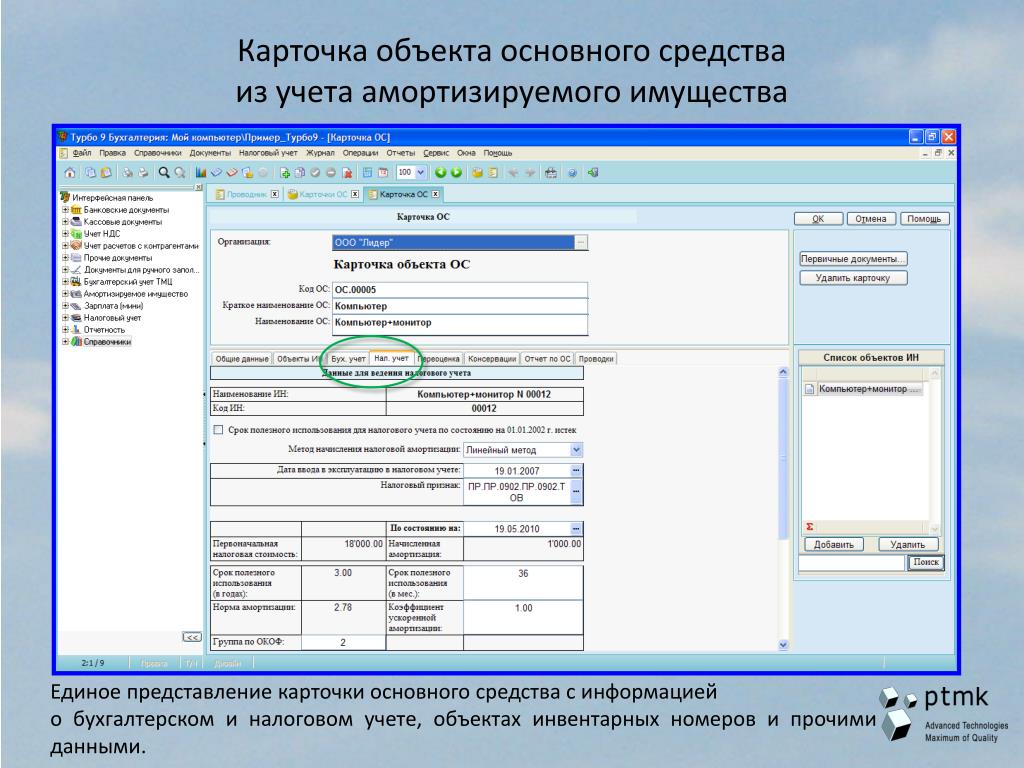Click the Поиск button
The height and width of the screenshot is (768, 1024).
925,562
